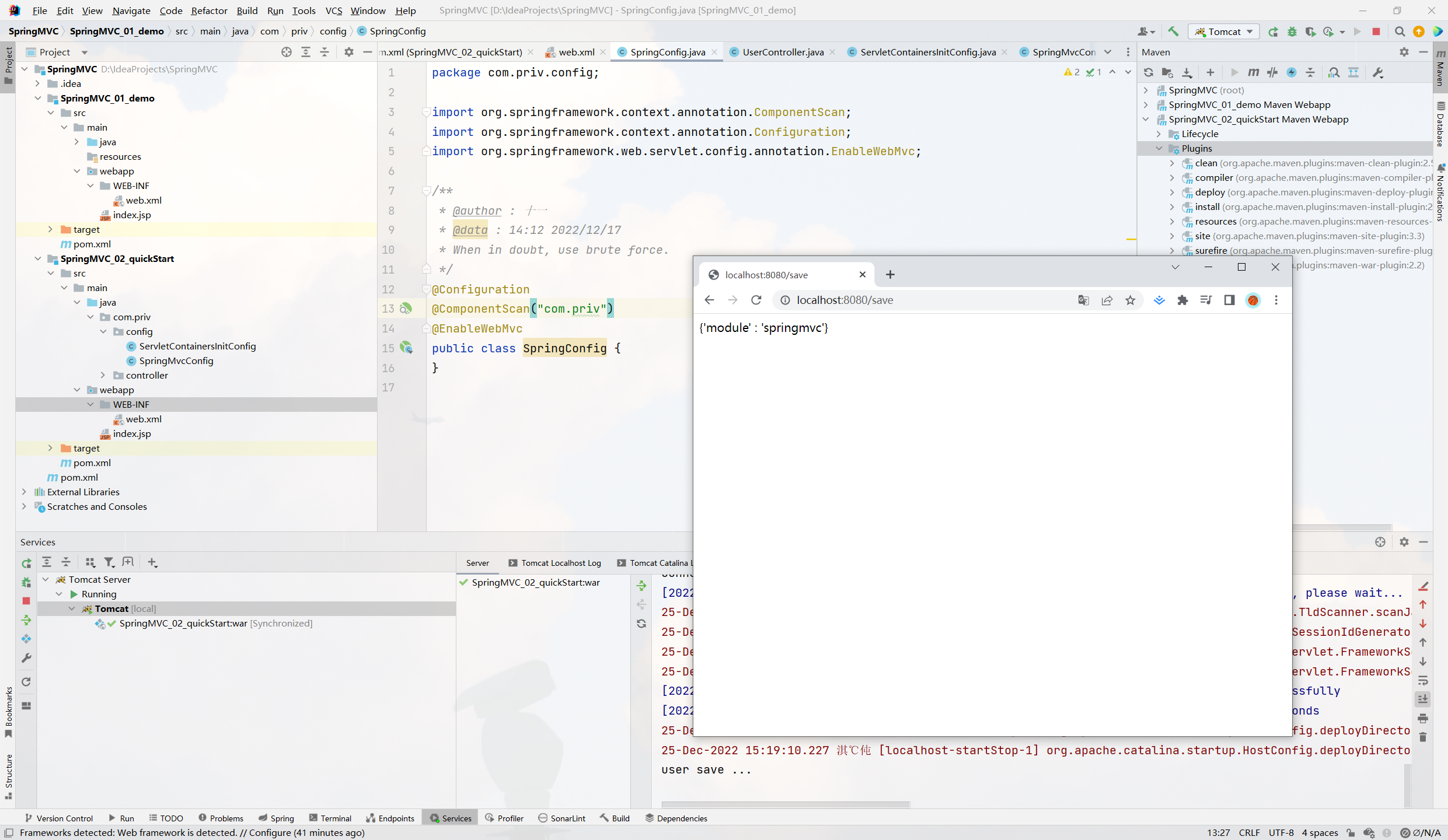
Task: Click Select Opened File target icon in Project panel
Action: [287, 52]
